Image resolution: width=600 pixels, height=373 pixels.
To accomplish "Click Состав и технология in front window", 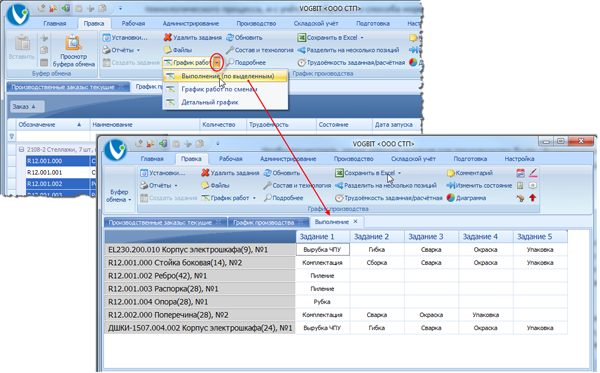I will (297, 186).
